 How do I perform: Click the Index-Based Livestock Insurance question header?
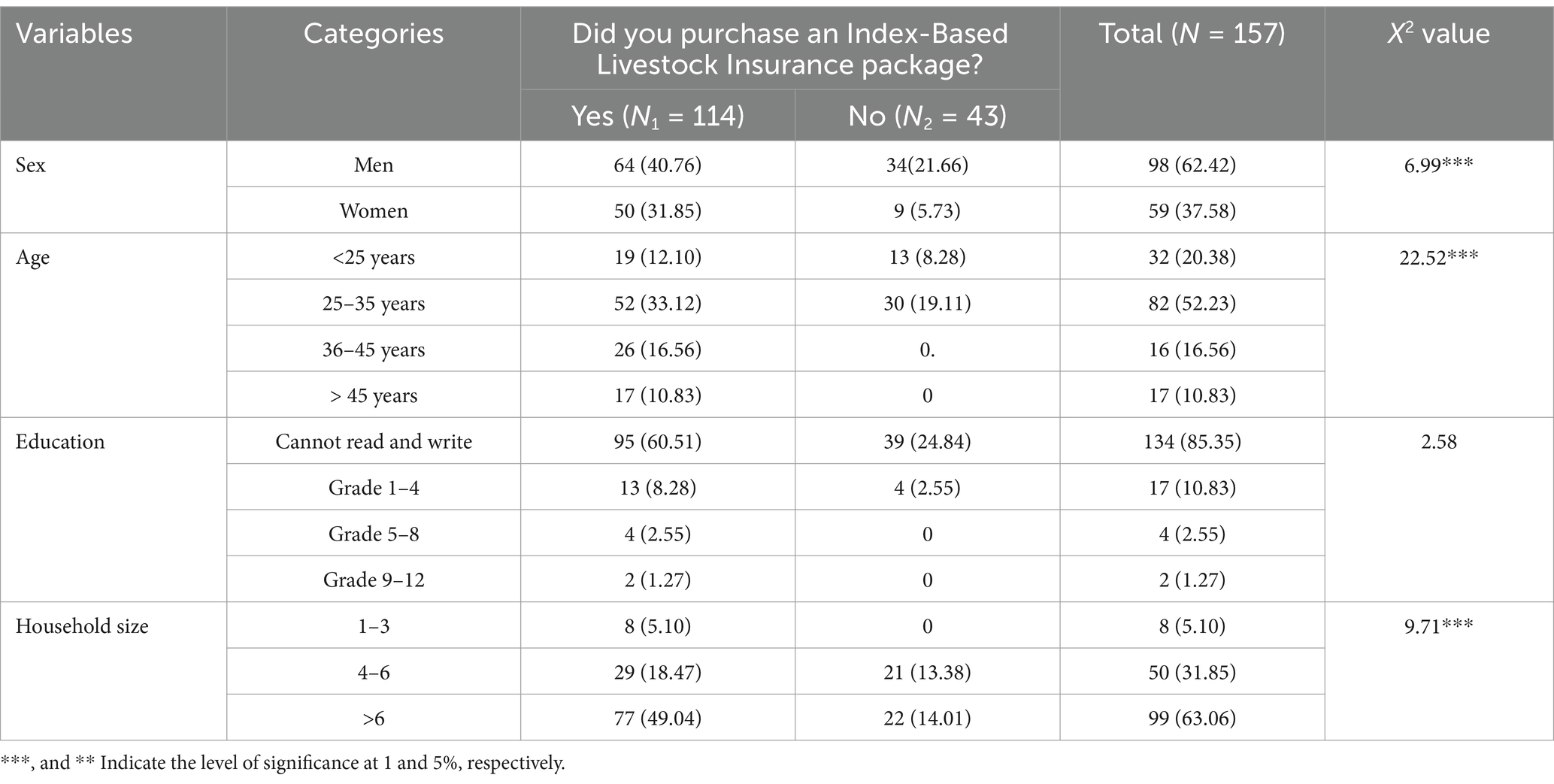click(790, 49)
